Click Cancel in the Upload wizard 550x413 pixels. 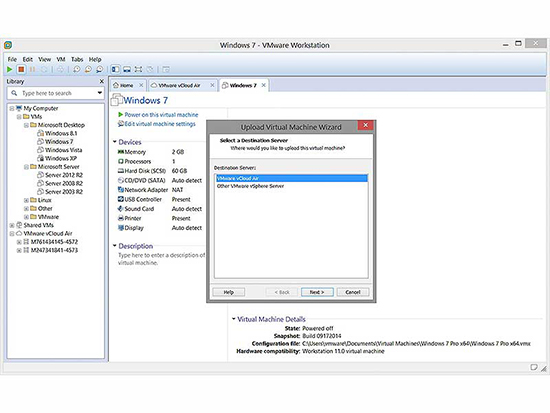(x=353, y=292)
